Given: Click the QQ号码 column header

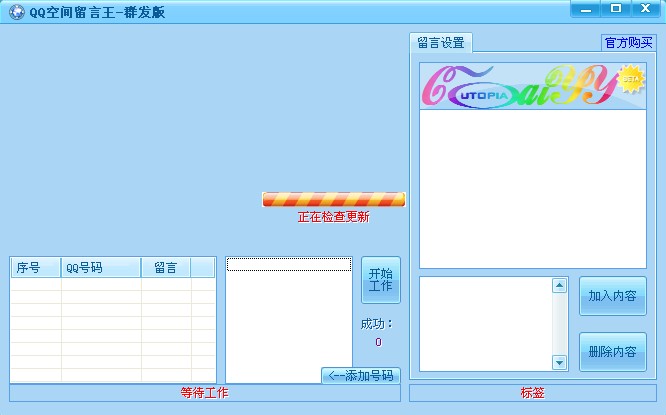Looking at the screenshot, I should [x=101, y=268].
